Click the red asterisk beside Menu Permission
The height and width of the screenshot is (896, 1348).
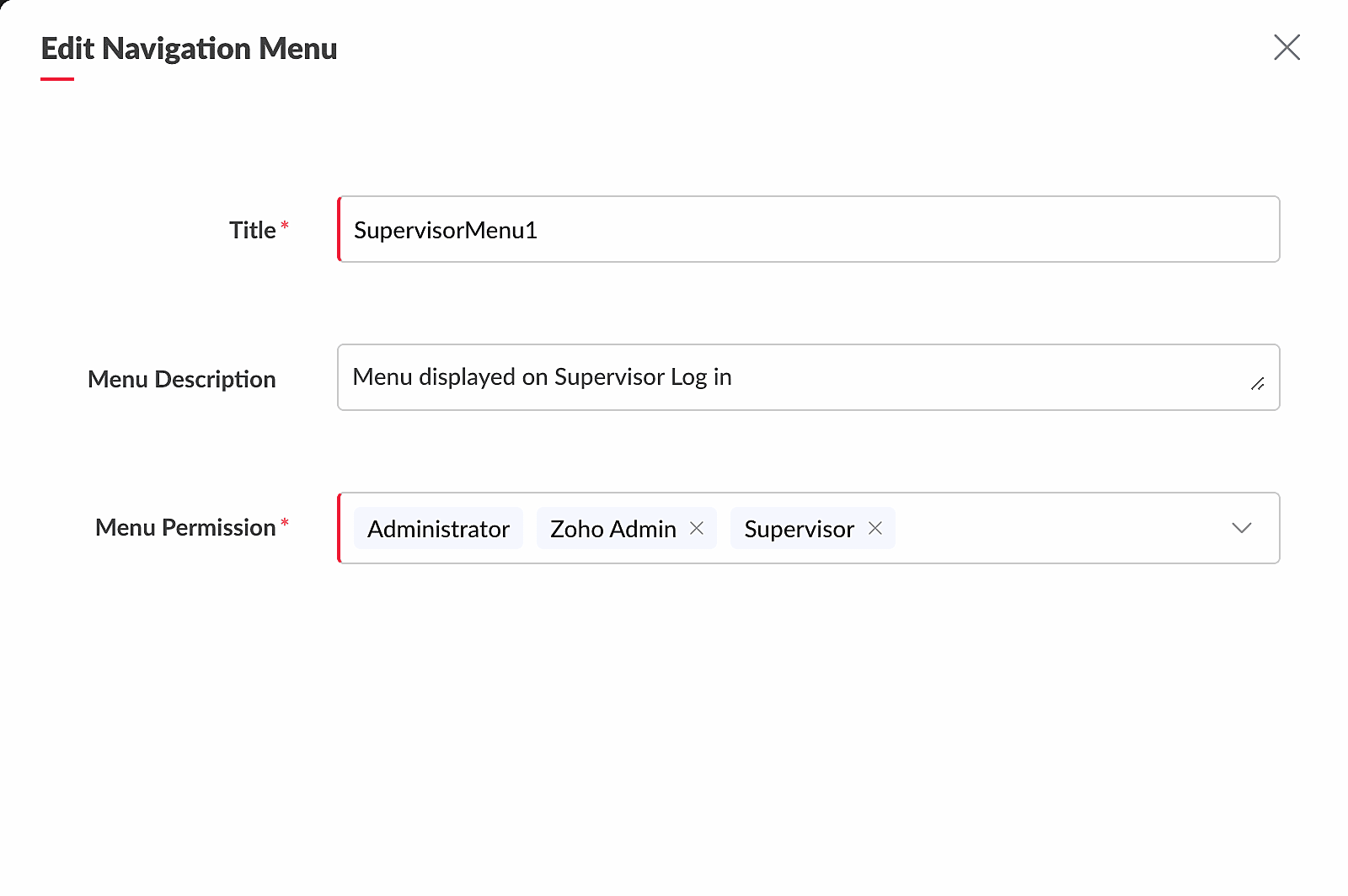[285, 523]
